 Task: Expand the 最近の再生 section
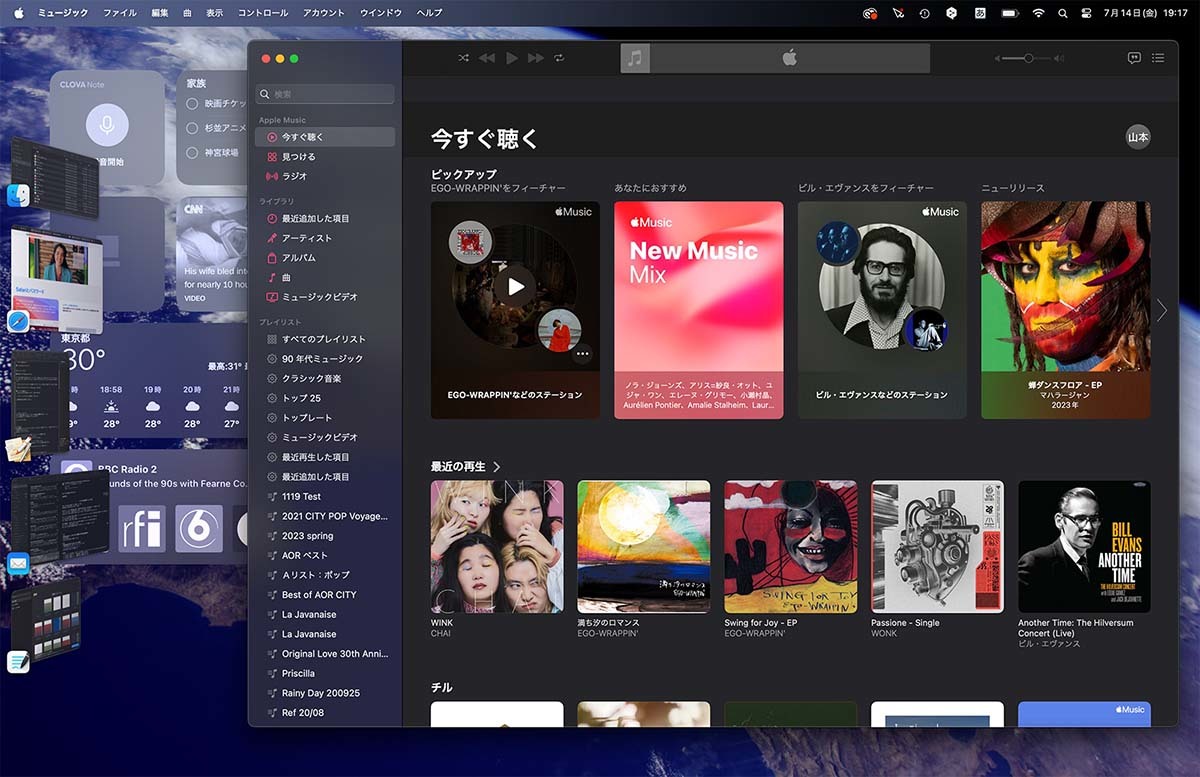[465, 467]
